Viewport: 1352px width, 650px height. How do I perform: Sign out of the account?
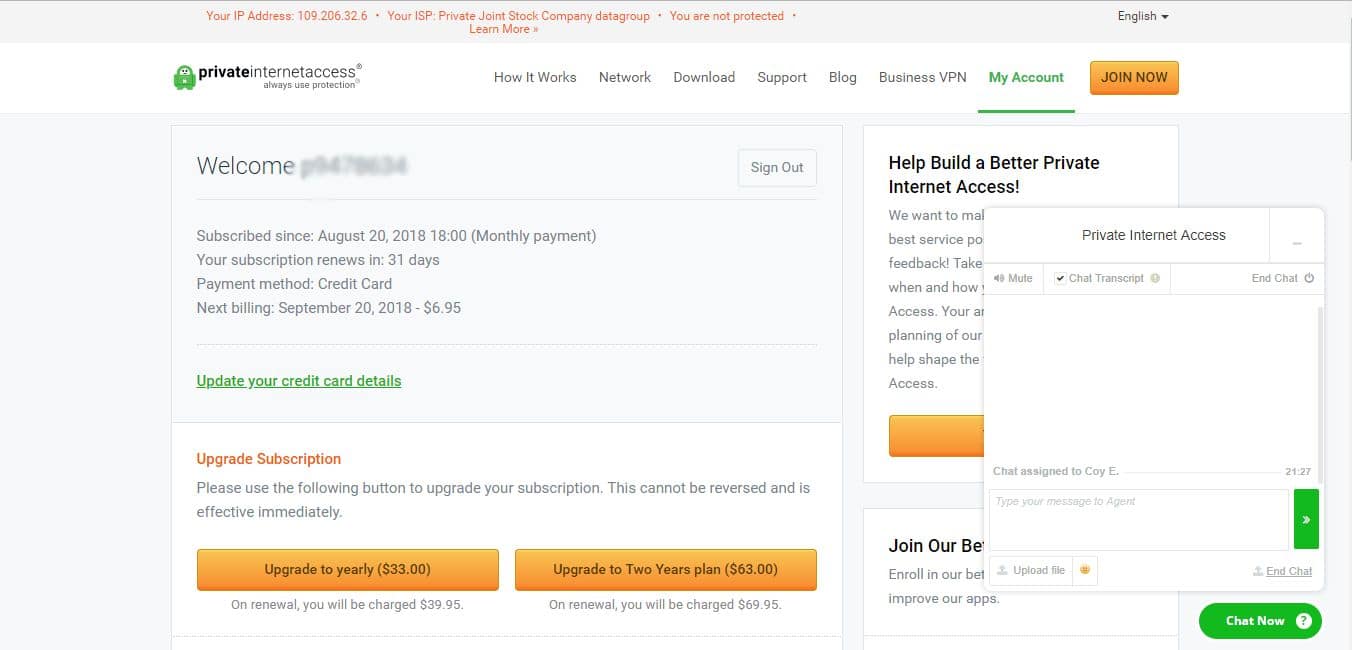coord(777,167)
